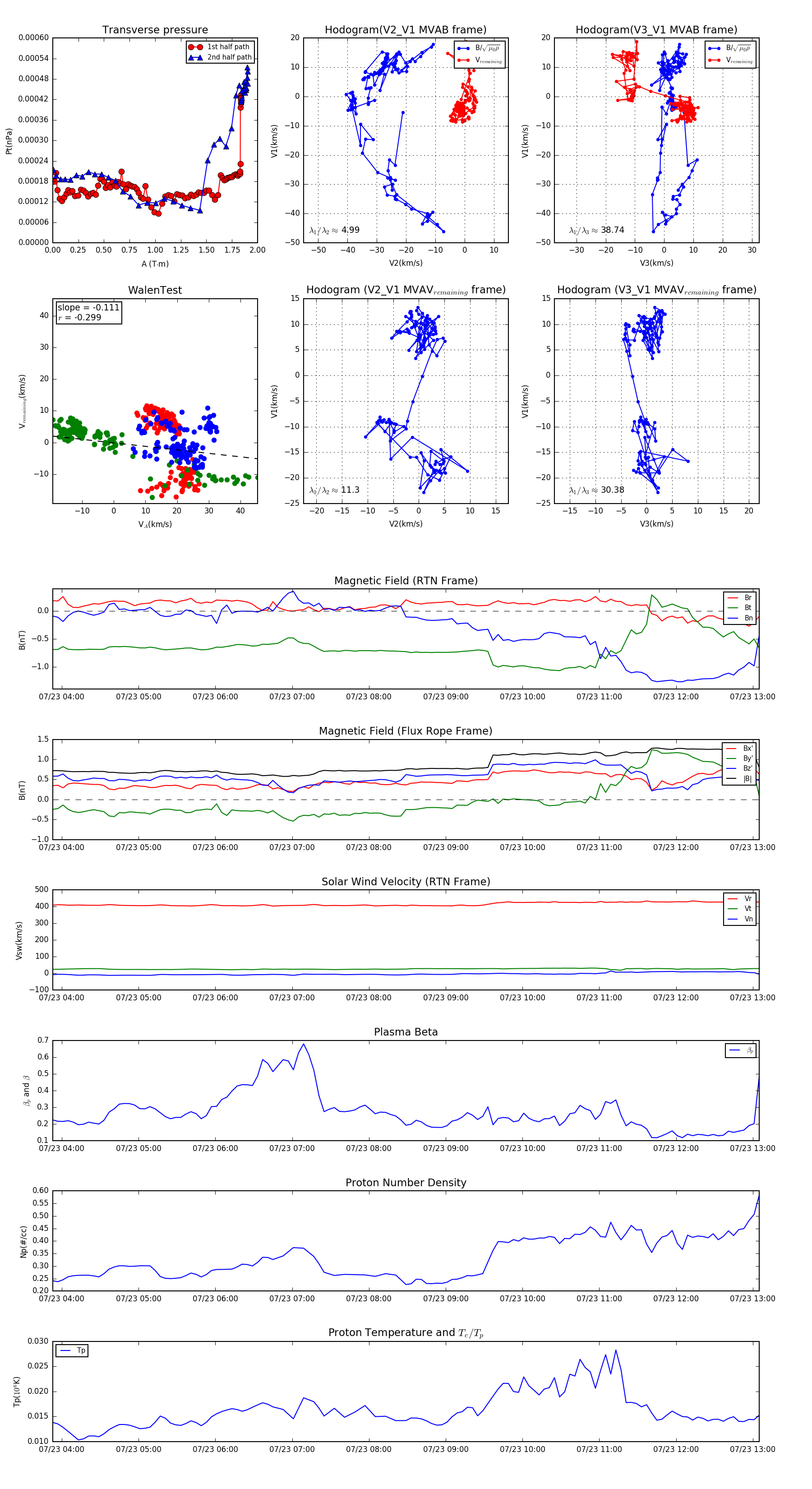Click 'Magnetic Field (RTN Frame)' title
Screen dimensions: 812x1489
pyautogui.click(x=406, y=581)
